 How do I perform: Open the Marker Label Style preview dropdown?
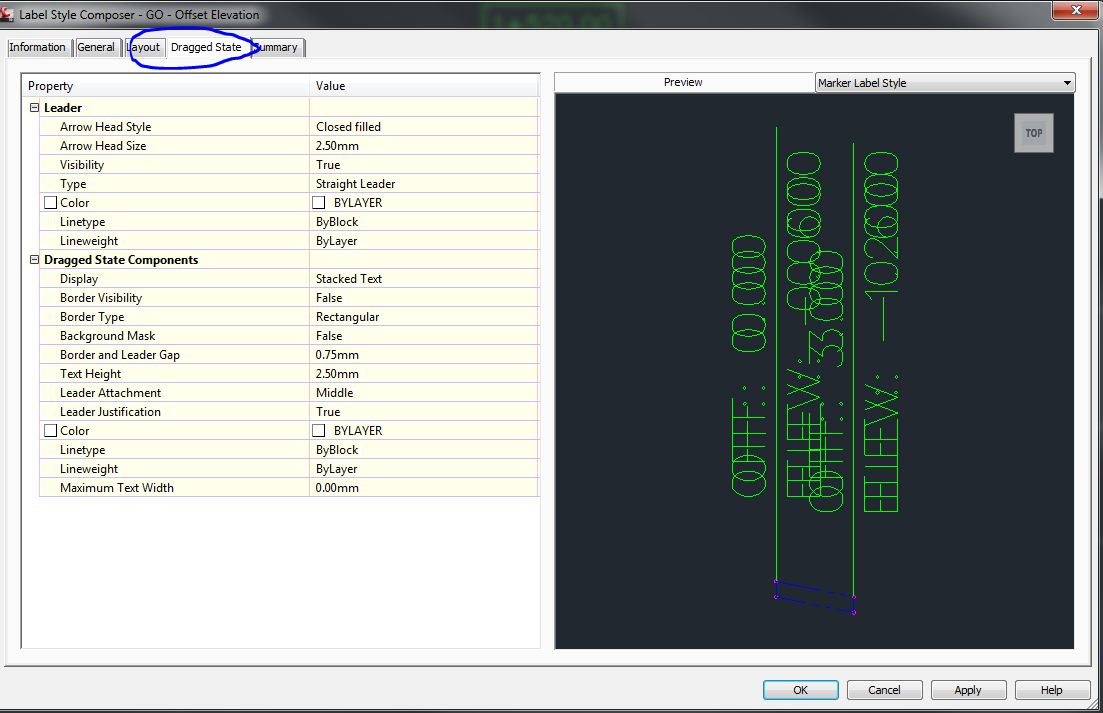[1066, 81]
